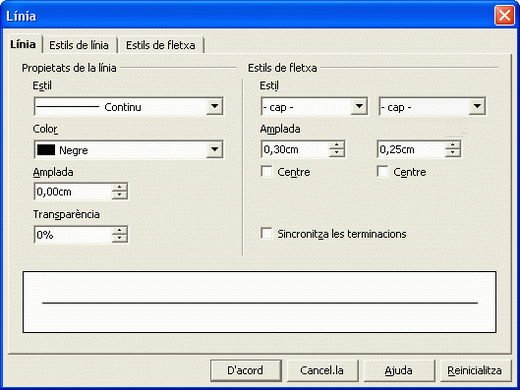Click the arrow width 0,25cm field
Screen dimensions: 520x390
pyautogui.click(x=411, y=149)
